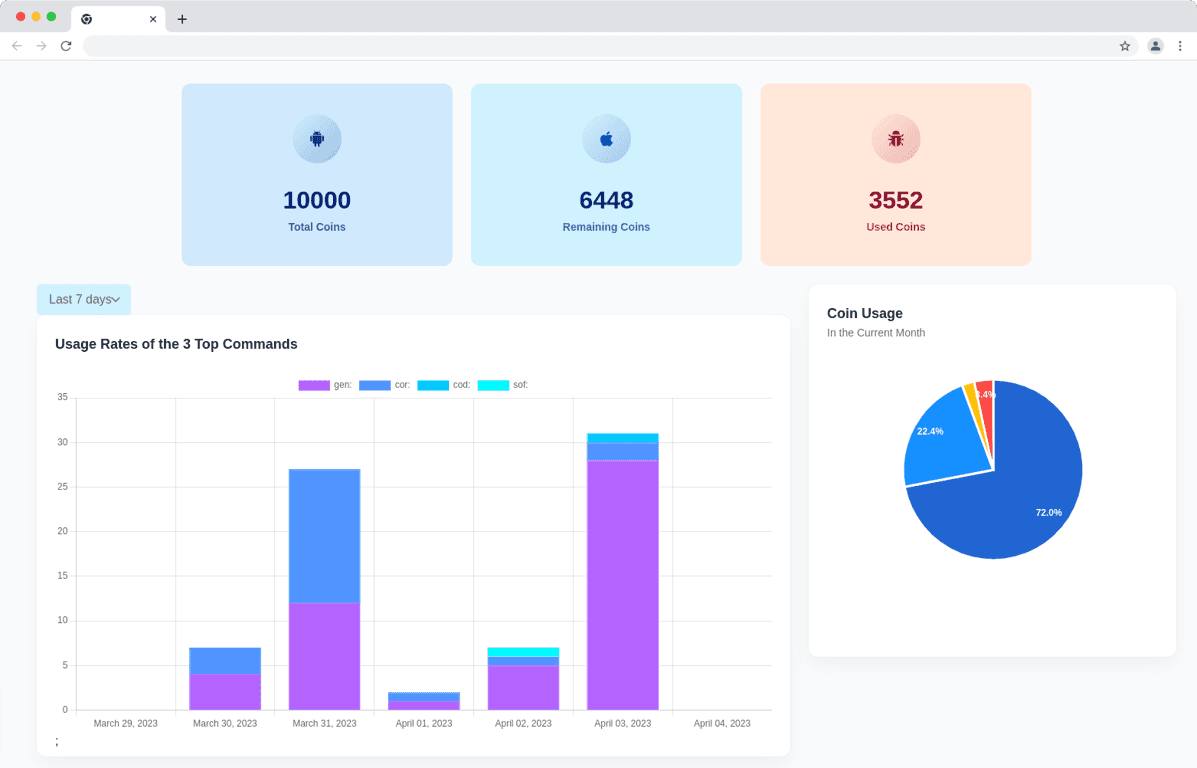This screenshot has height=768, width=1197.
Task: Open the browser three-dot menu
Action: pos(1180,46)
